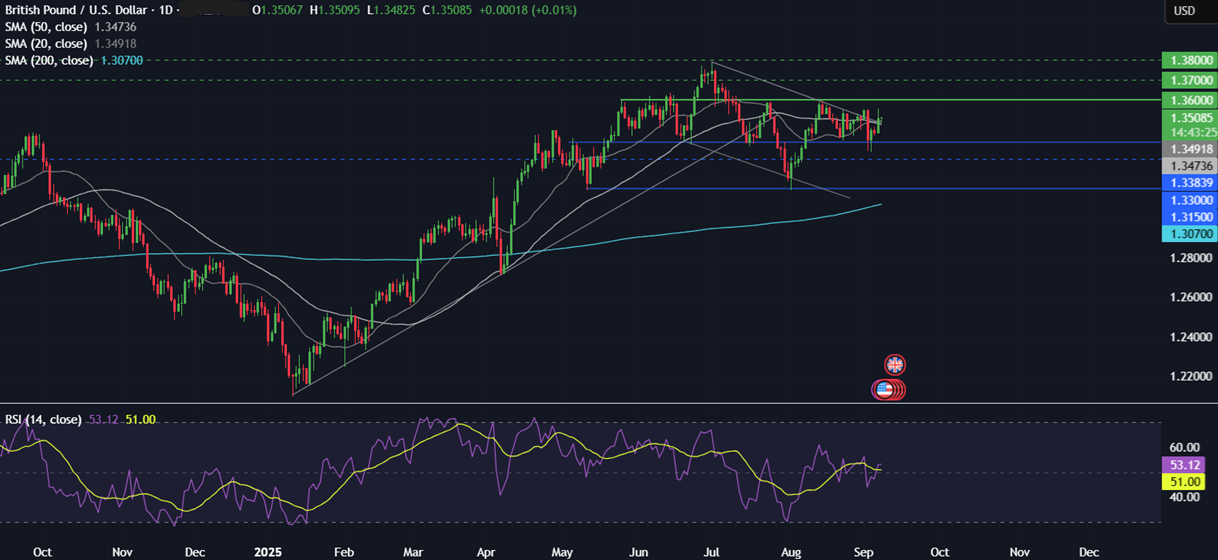The width and height of the screenshot is (1218, 560).
Task: Click the purple 53.12 RSI axis label
Action: click(x=1185, y=465)
